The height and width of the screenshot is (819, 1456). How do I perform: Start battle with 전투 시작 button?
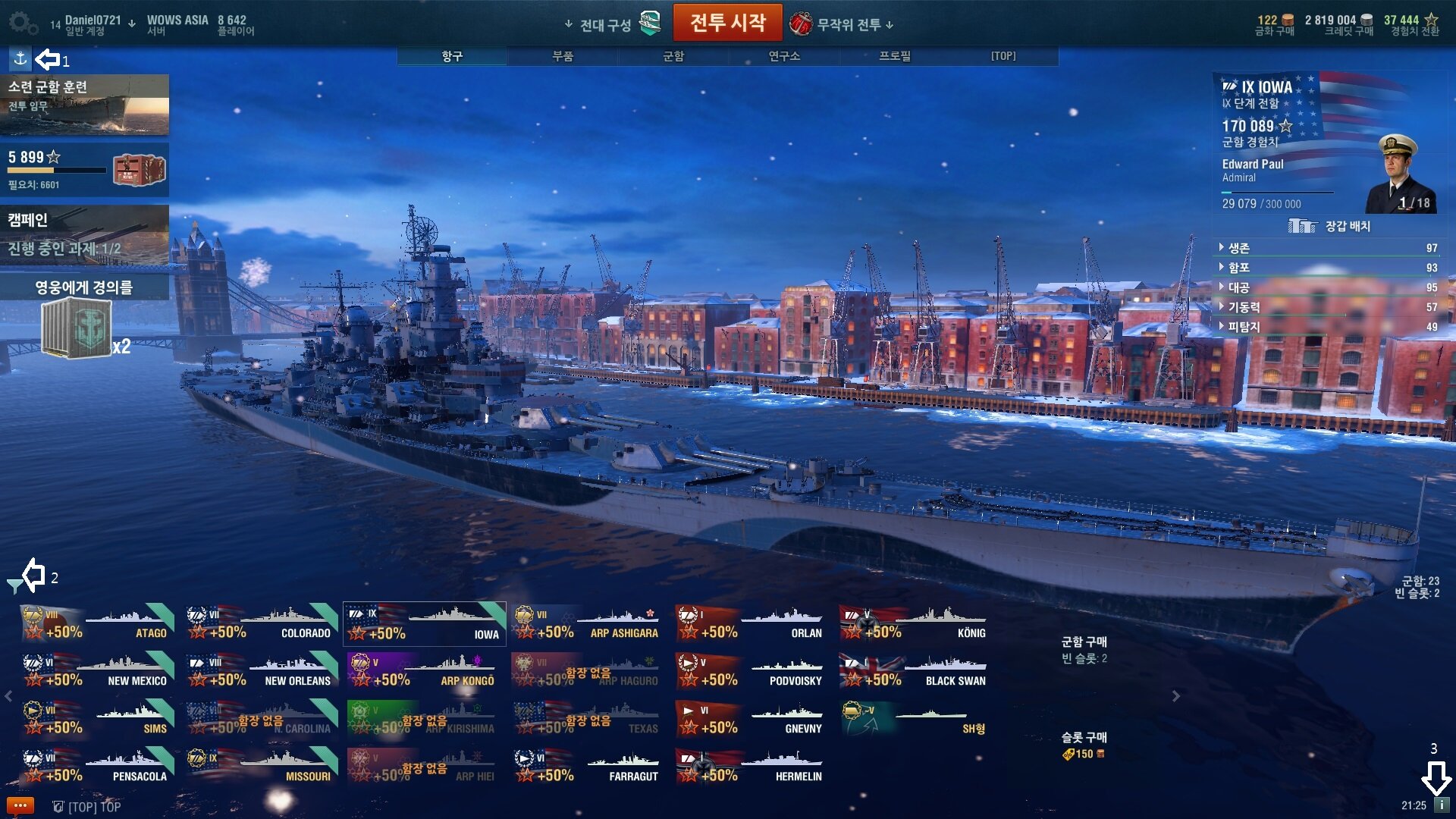(x=727, y=23)
